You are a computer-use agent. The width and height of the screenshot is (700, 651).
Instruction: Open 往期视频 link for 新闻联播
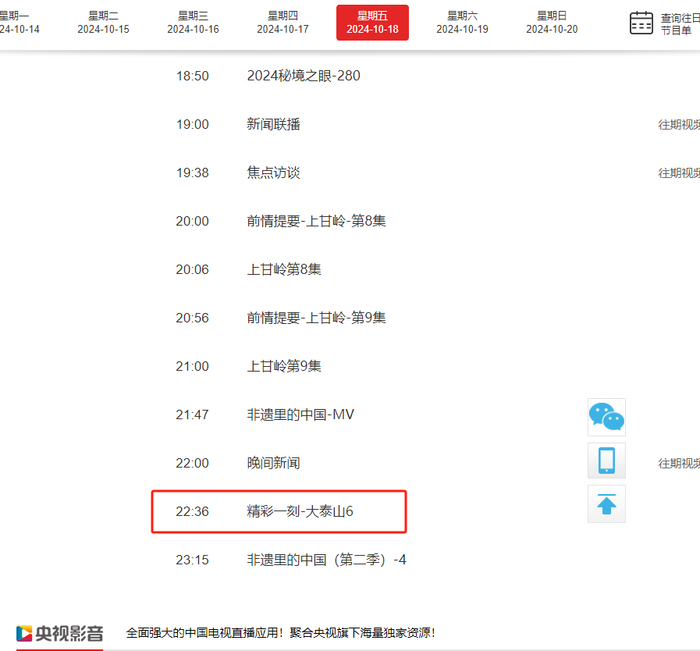tap(678, 125)
